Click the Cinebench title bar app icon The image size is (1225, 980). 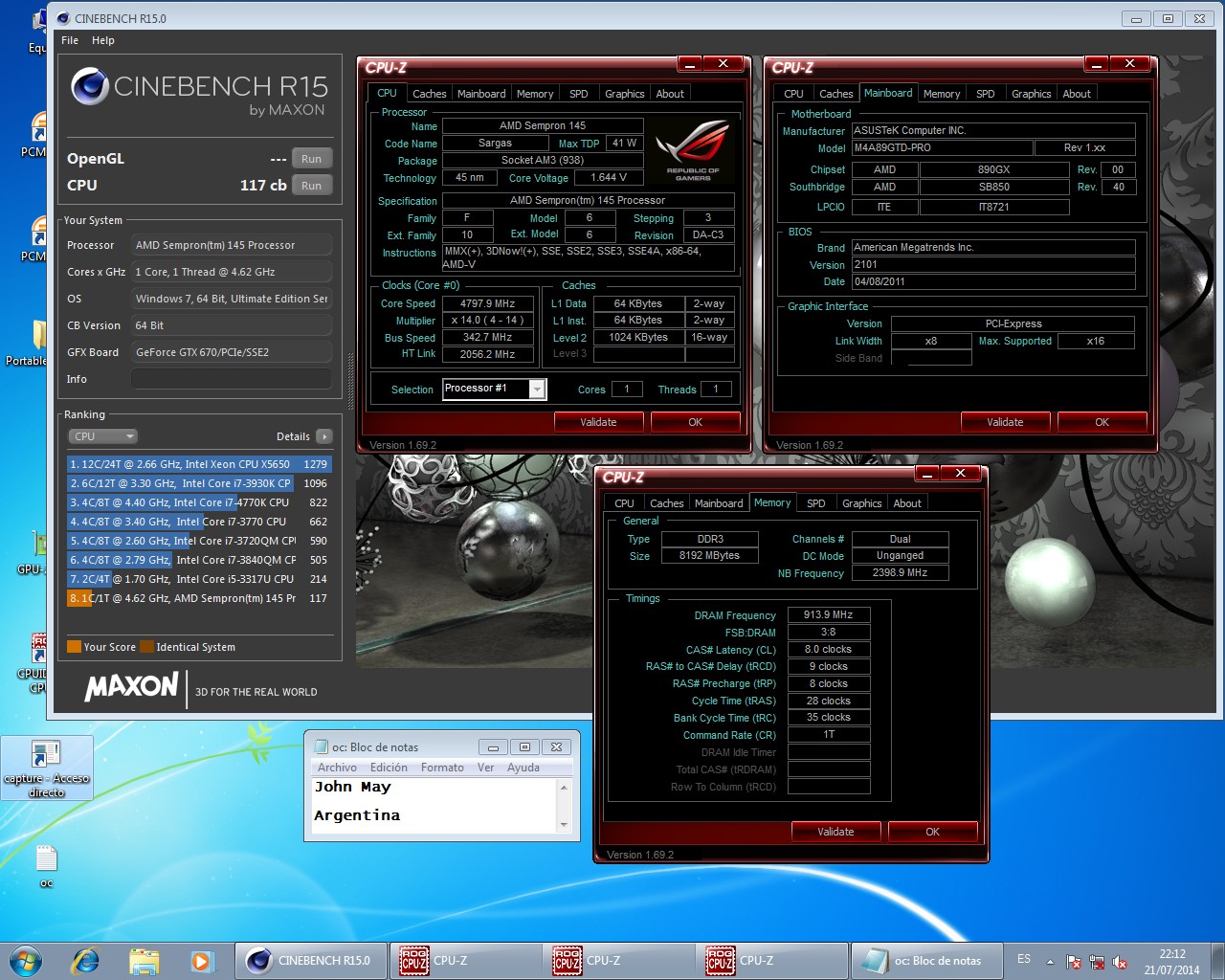tap(63, 18)
